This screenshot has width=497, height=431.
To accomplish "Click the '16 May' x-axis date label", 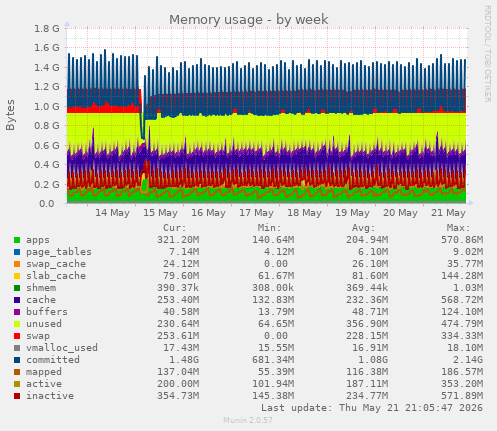I will tap(208, 213).
